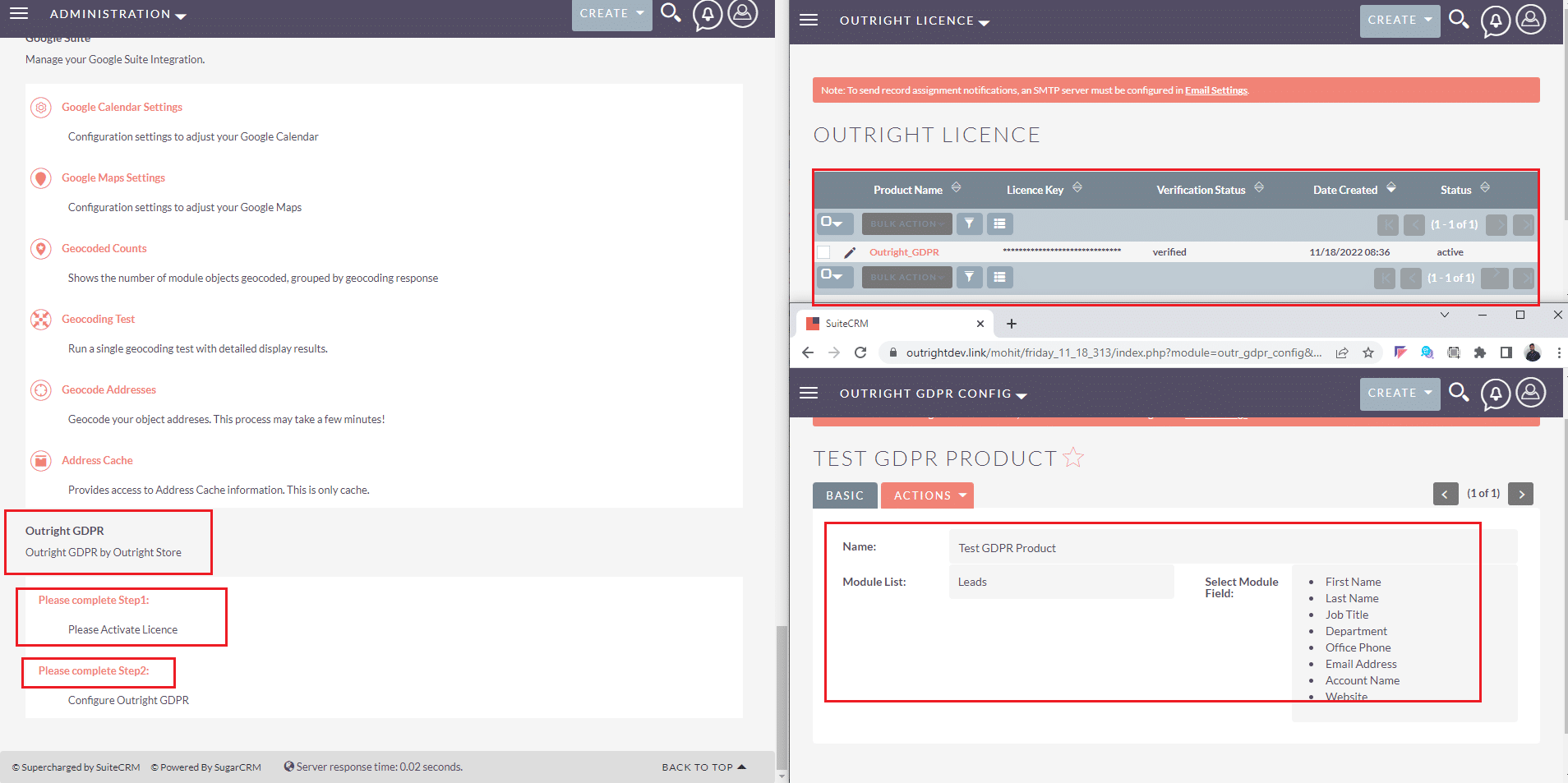Open browser extensions puzzle icon
This screenshot has height=783, width=1568.
click(1480, 352)
